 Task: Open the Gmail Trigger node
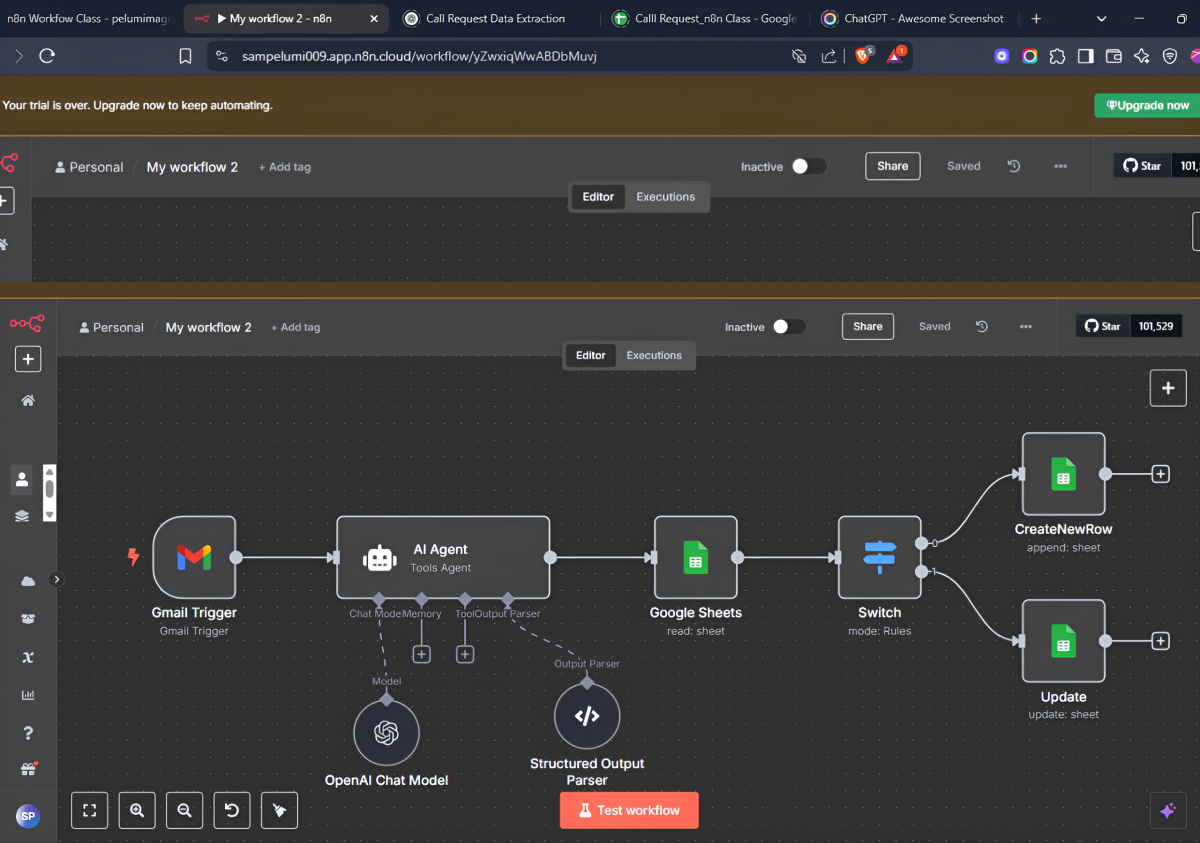194,557
